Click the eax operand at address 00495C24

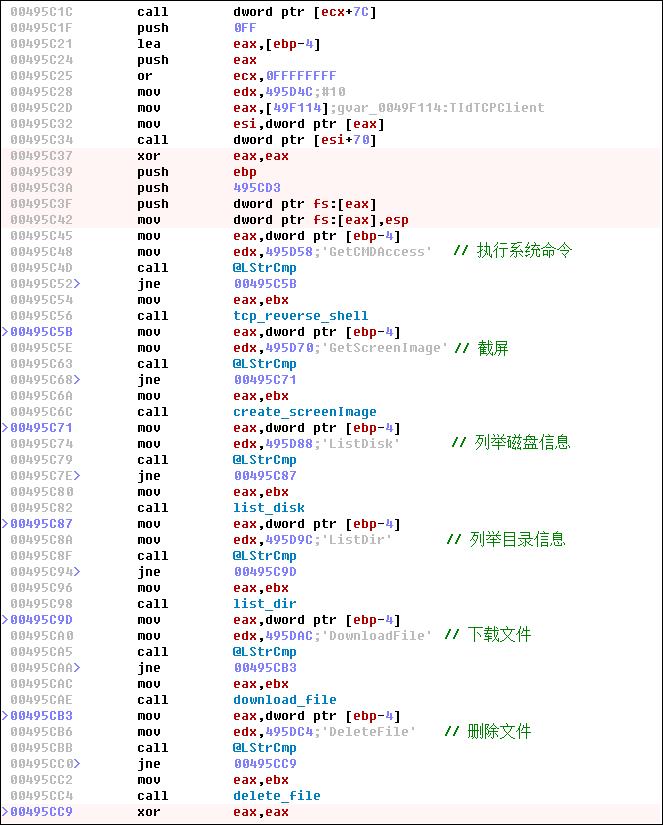coord(245,60)
